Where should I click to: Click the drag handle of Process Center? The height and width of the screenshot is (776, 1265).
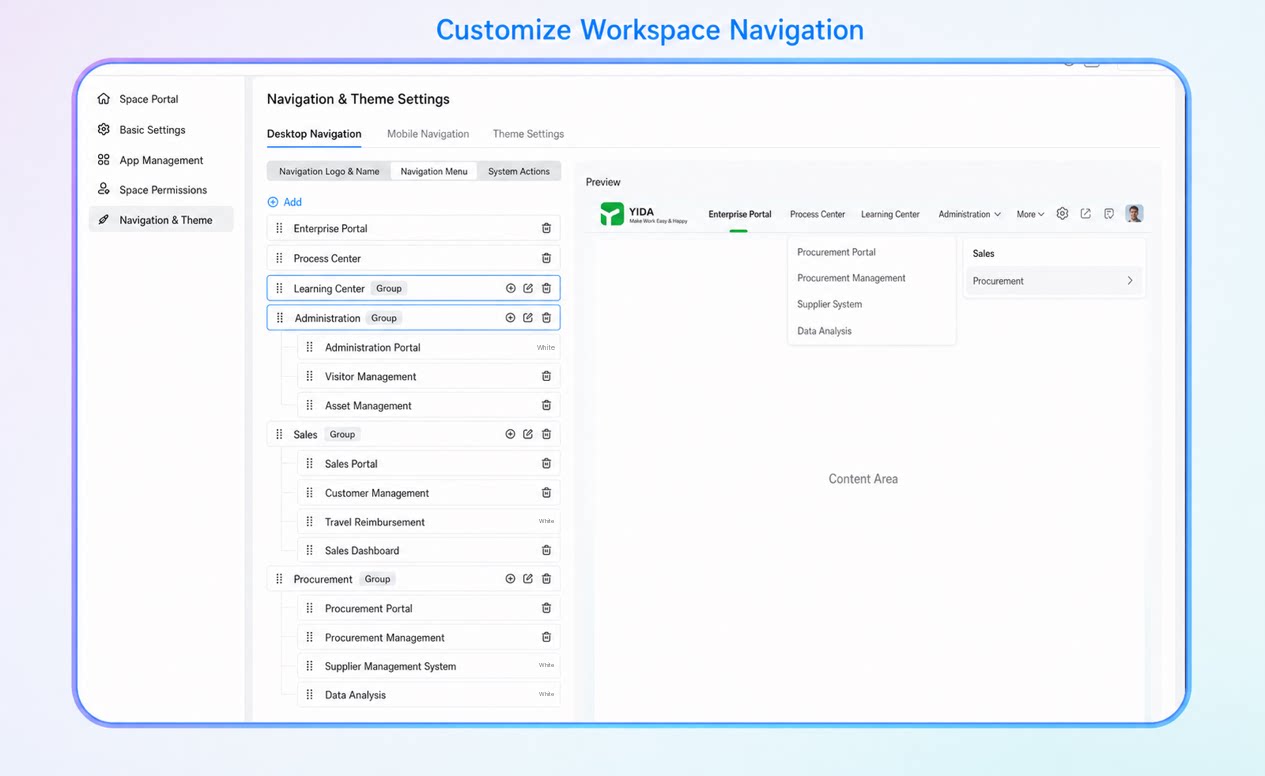(279, 258)
